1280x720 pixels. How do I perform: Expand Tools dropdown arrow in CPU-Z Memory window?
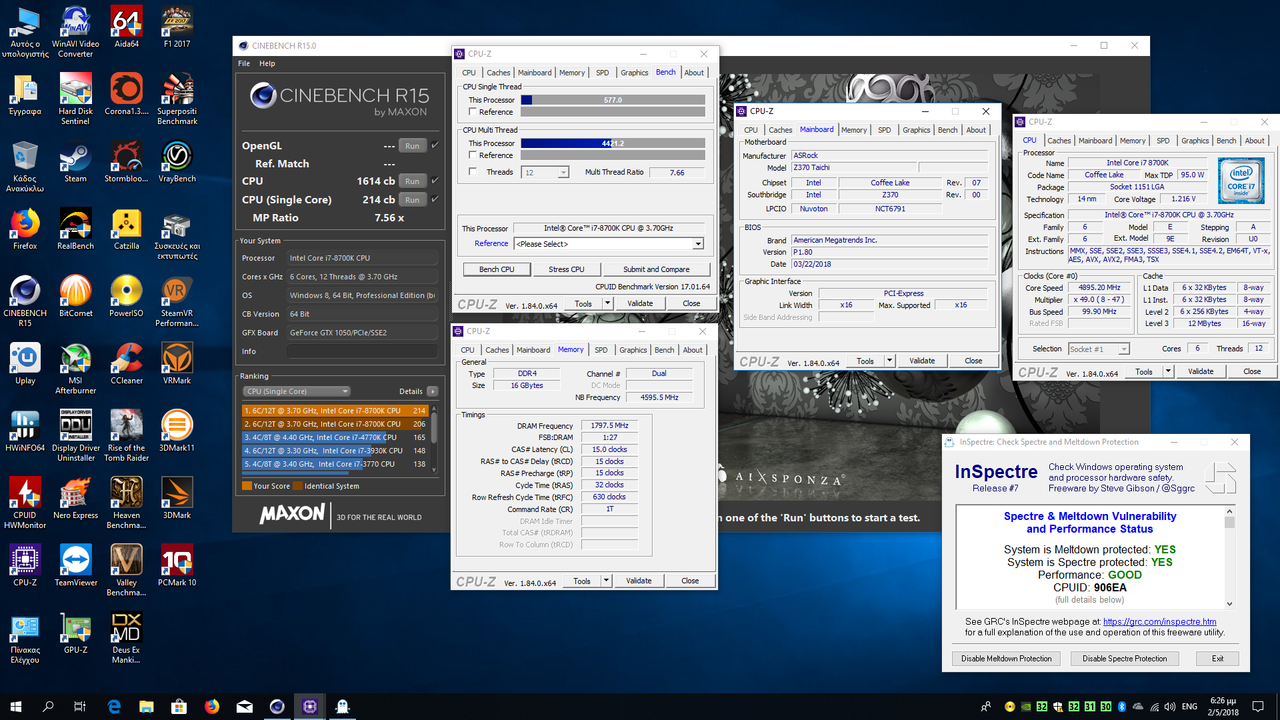607,581
